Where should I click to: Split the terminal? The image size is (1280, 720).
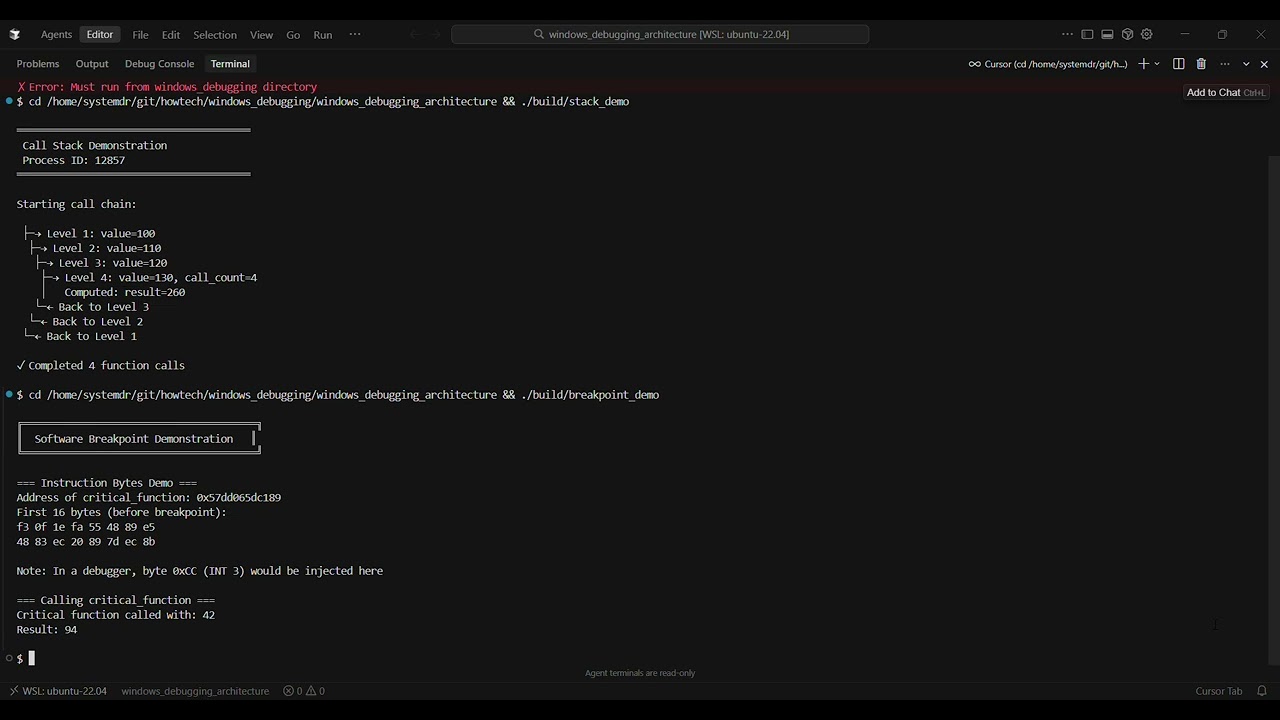pos(1179,64)
